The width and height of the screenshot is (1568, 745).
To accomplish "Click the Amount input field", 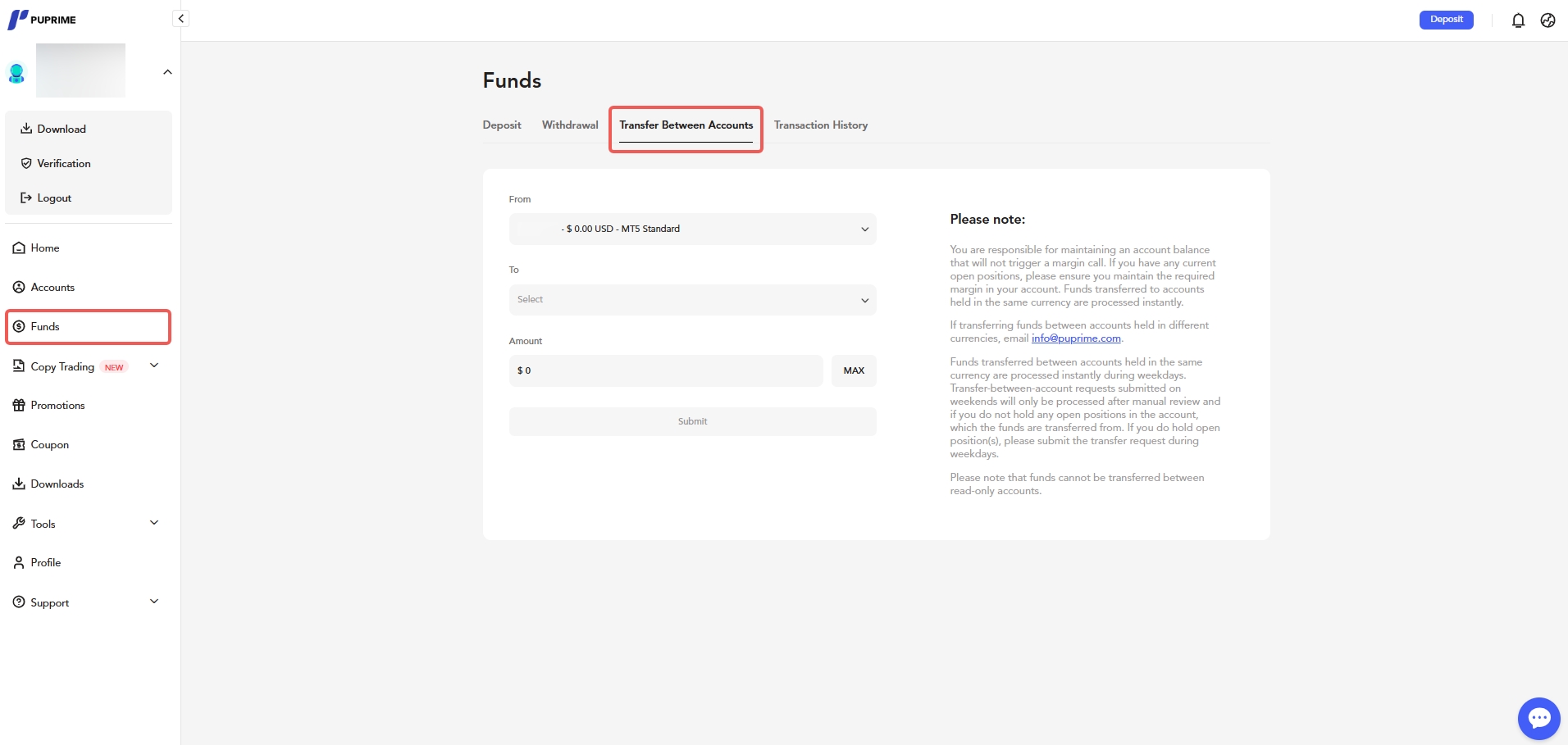I will click(x=665, y=371).
